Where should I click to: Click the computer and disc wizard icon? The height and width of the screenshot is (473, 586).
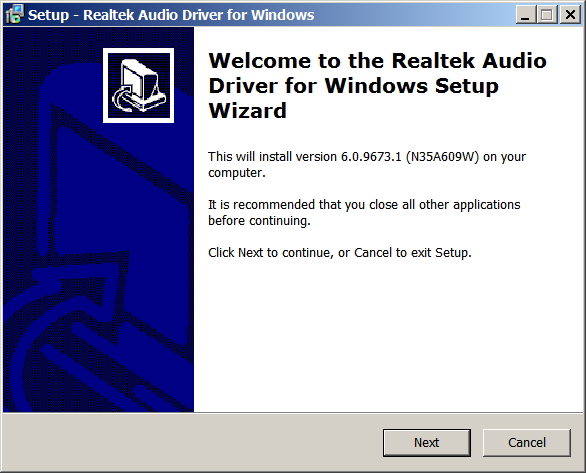(139, 85)
